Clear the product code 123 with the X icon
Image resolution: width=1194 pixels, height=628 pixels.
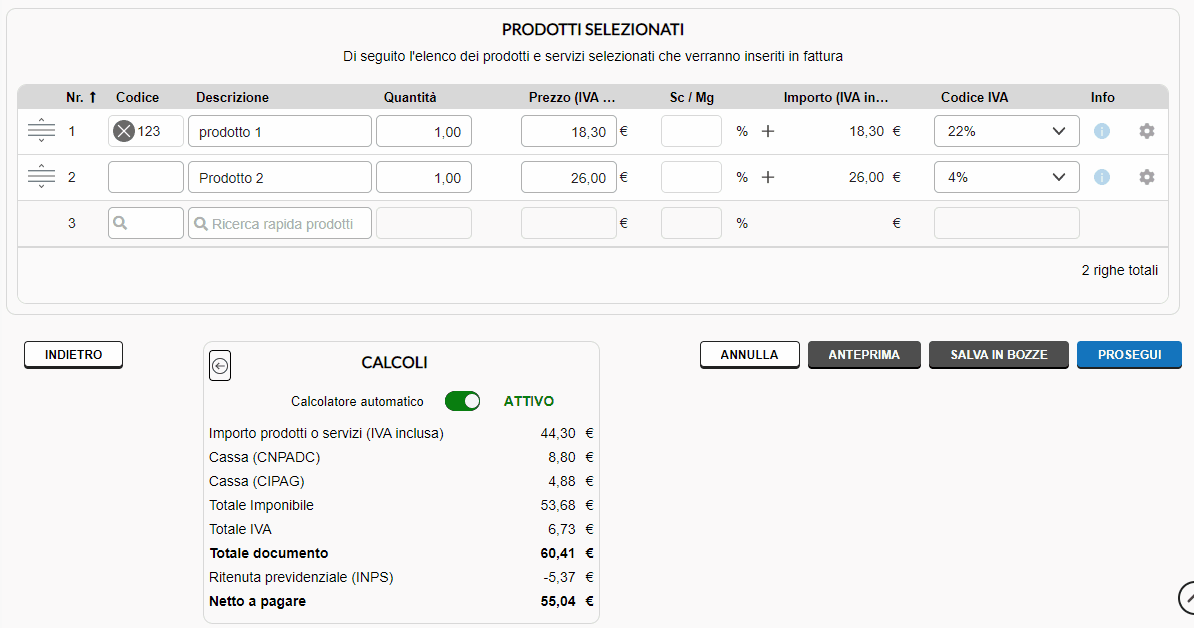pos(123,131)
